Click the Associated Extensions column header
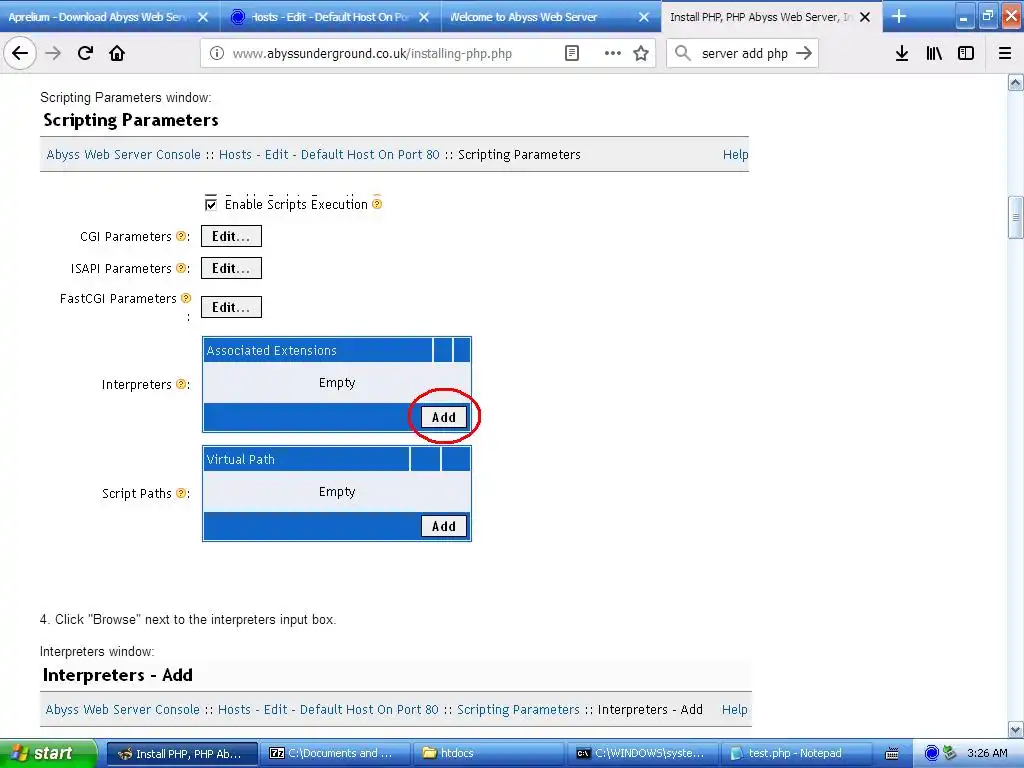This screenshot has height=768, width=1024. 317,350
